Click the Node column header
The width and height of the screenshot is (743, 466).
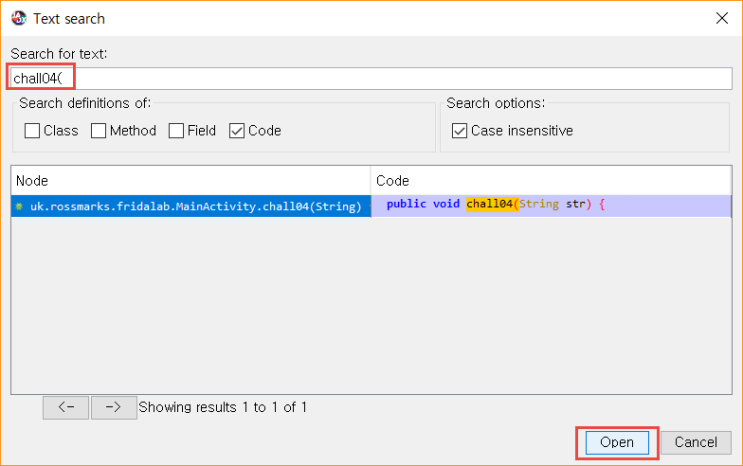tap(191, 181)
